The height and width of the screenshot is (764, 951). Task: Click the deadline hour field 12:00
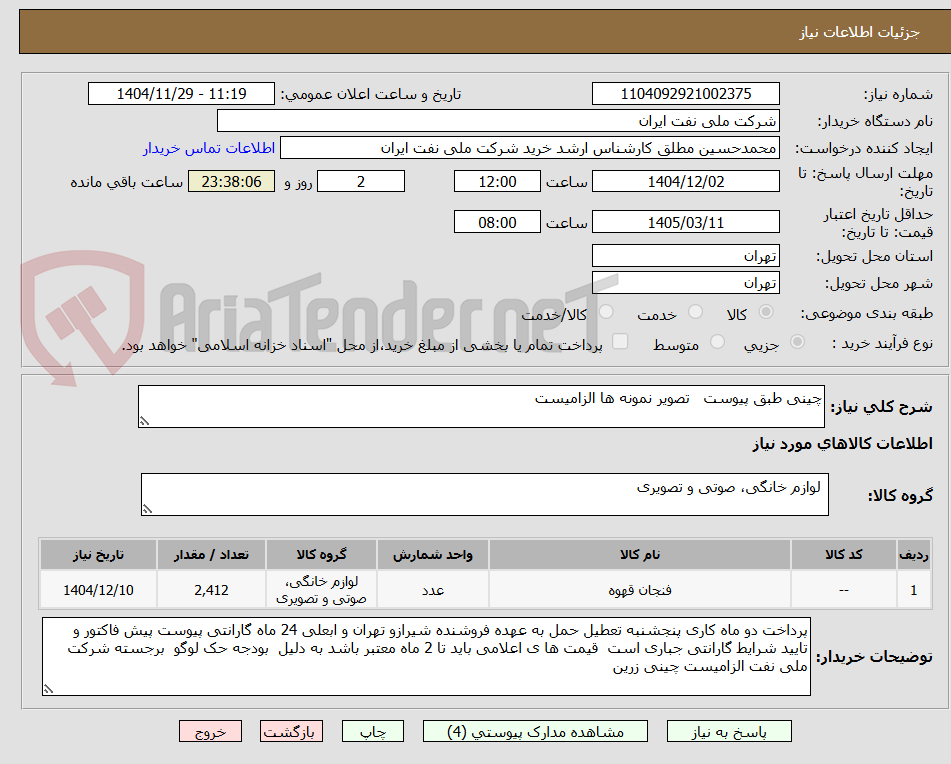pos(497,181)
